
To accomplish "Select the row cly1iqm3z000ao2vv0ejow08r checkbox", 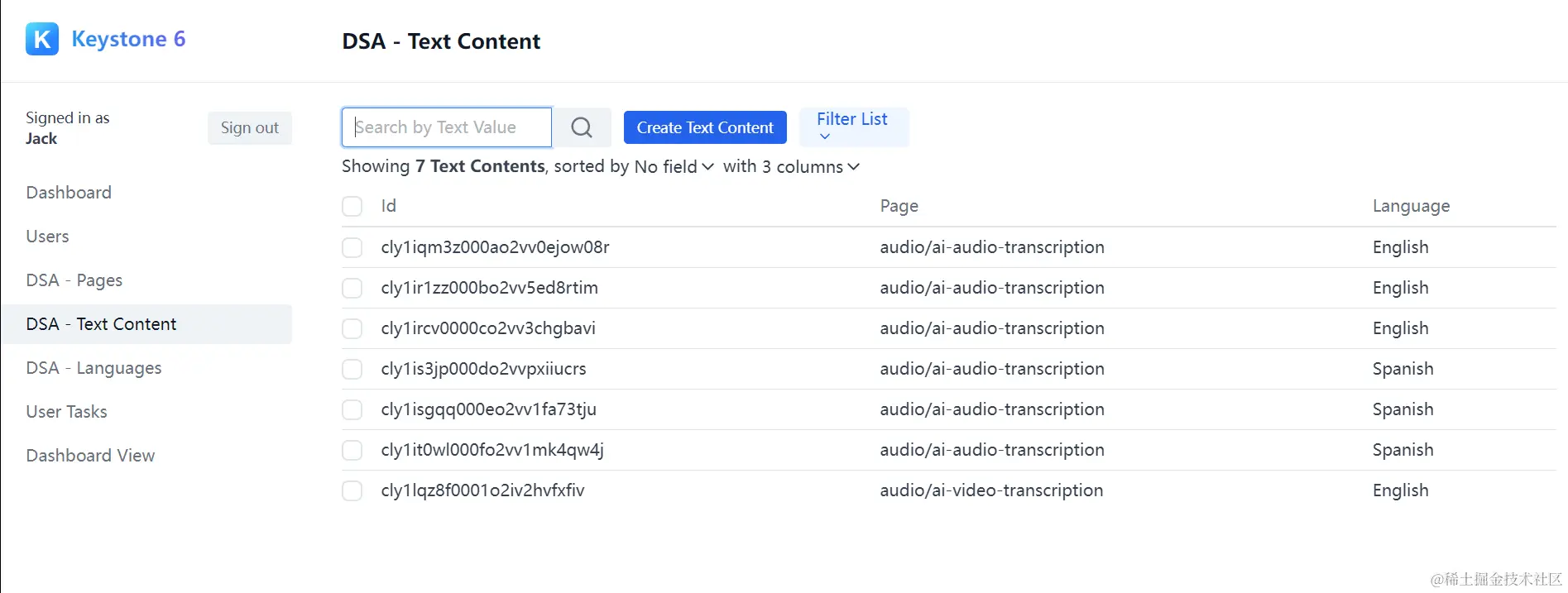I will (352, 247).
